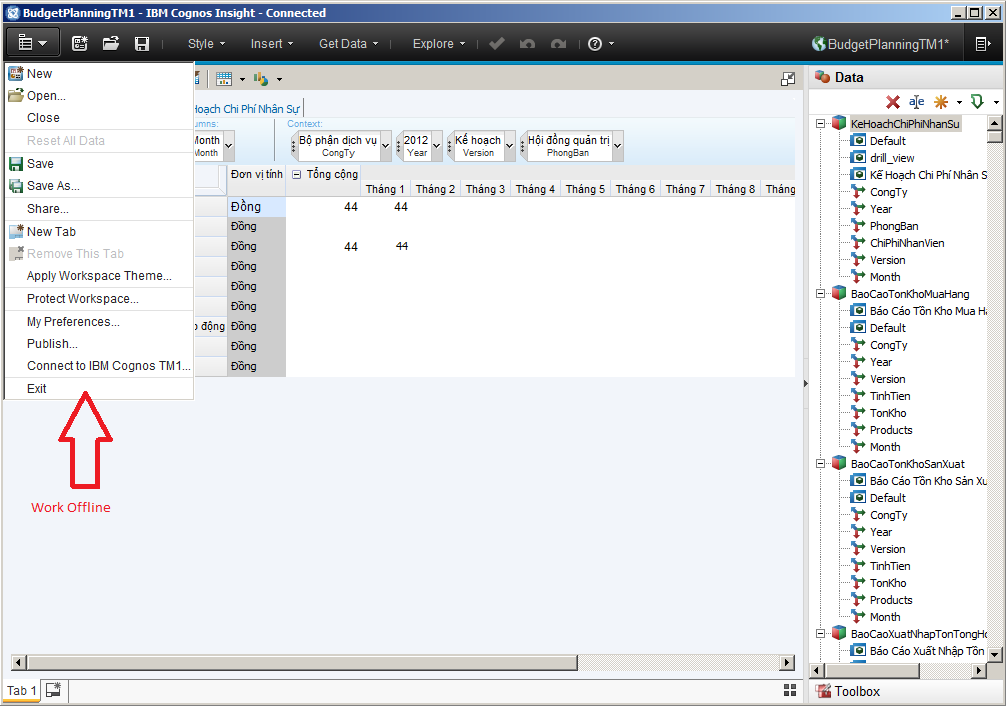The image size is (1006, 706).
Task: Click the Undo arrow icon
Action: pyautogui.click(x=527, y=44)
